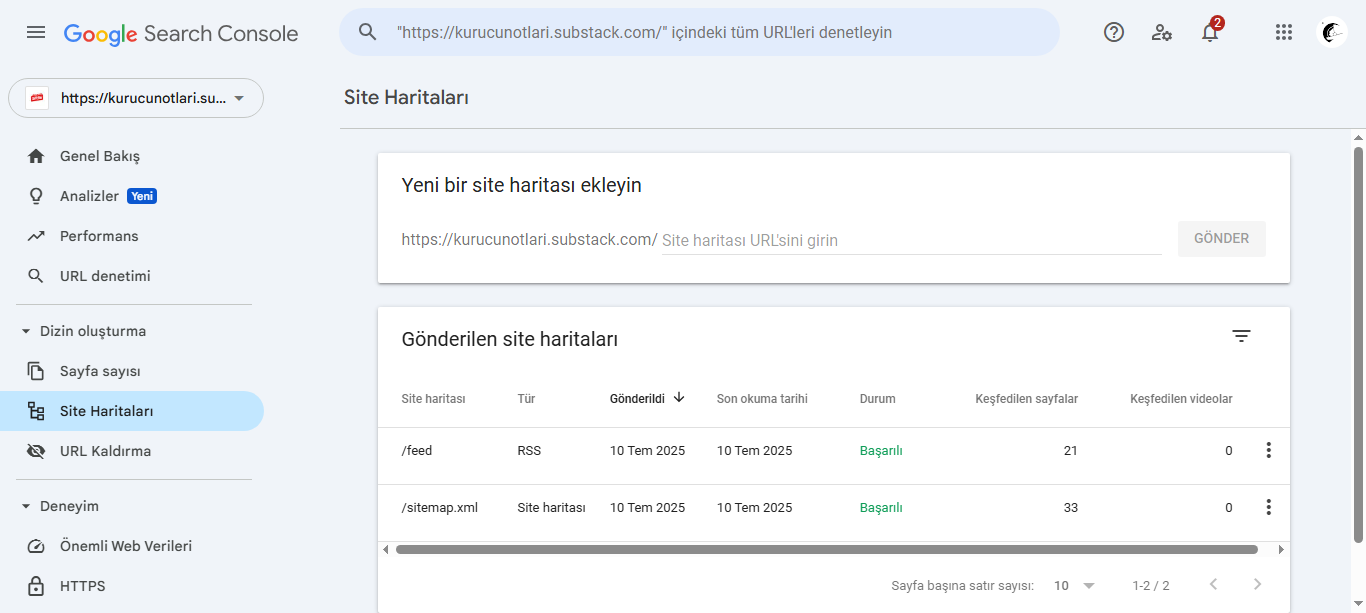This screenshot has width=1366, height=613.
Task: Click the URL inspection search box
Action: coord(700,32)
